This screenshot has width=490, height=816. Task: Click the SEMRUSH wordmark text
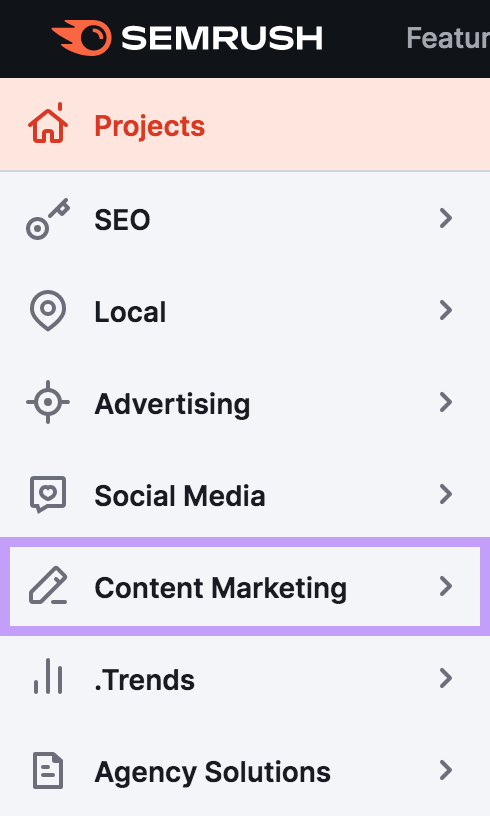point(222,39)
